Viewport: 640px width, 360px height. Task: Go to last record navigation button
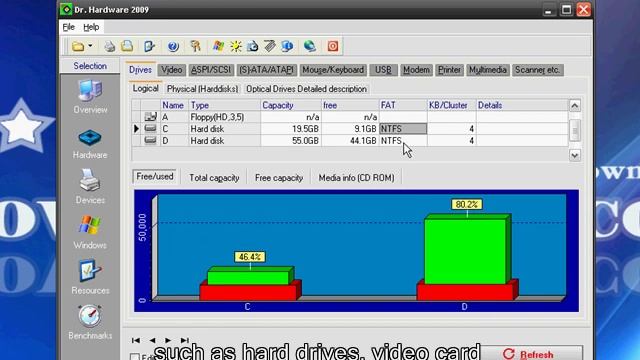click(184, 340)
